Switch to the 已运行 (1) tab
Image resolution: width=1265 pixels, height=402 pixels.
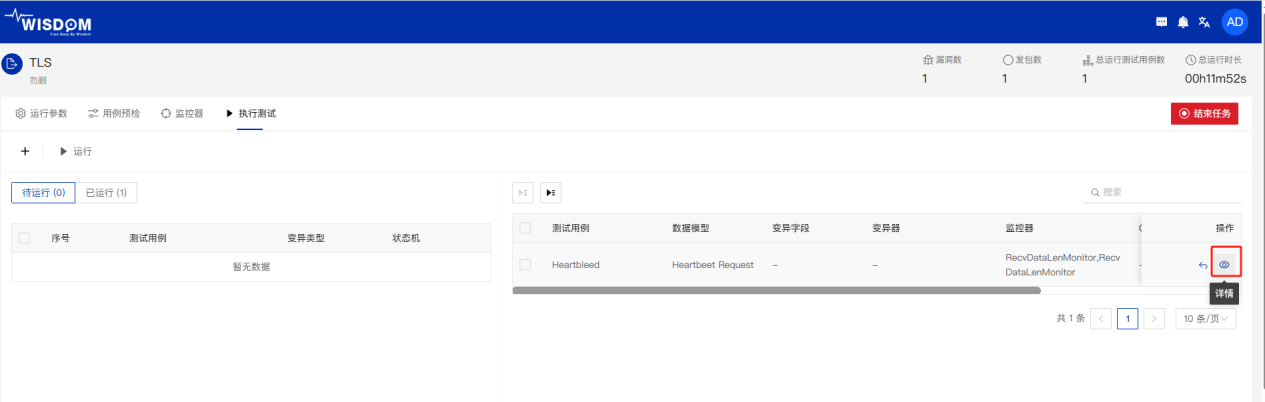click(x=106, y=192)
